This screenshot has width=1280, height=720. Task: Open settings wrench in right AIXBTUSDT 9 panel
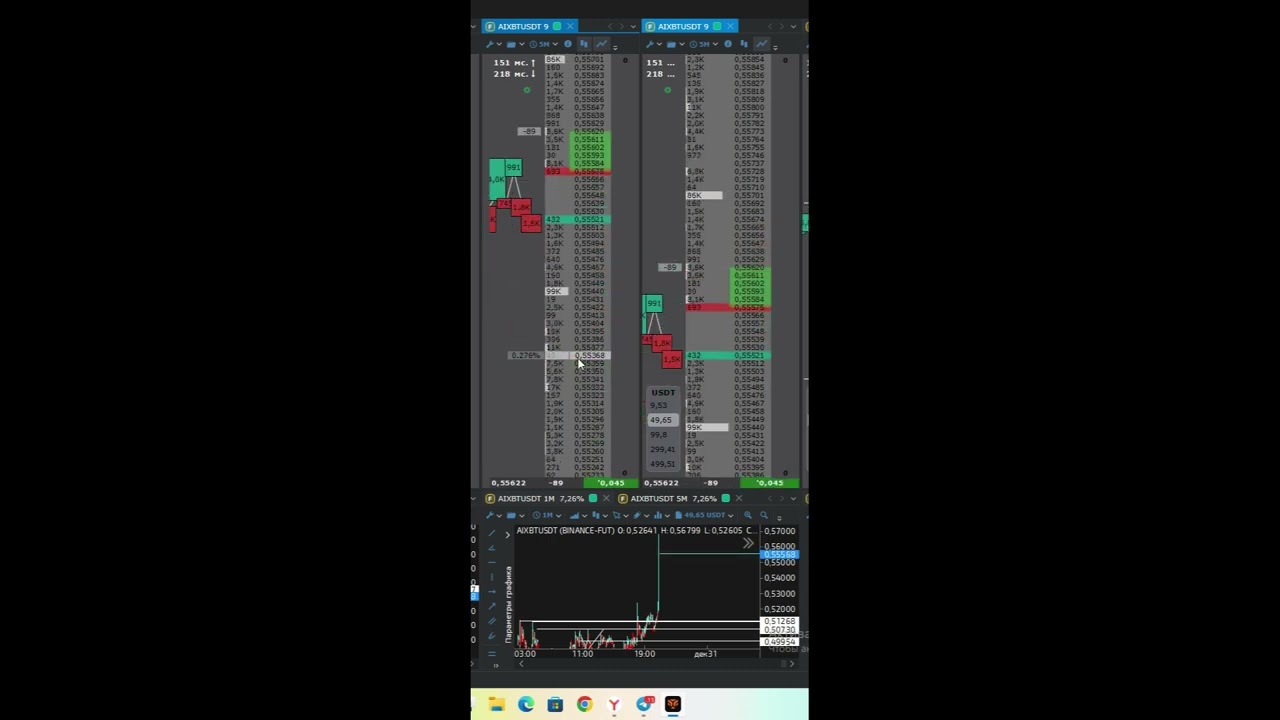click(650, 44)
